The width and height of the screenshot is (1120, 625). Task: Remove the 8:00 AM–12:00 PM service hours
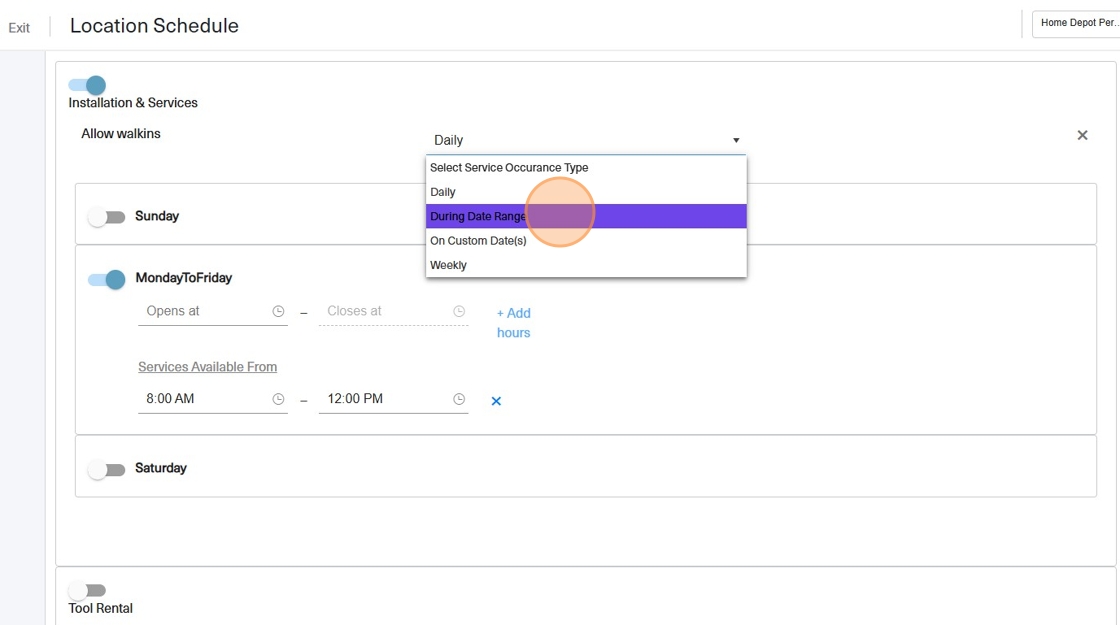496,401
